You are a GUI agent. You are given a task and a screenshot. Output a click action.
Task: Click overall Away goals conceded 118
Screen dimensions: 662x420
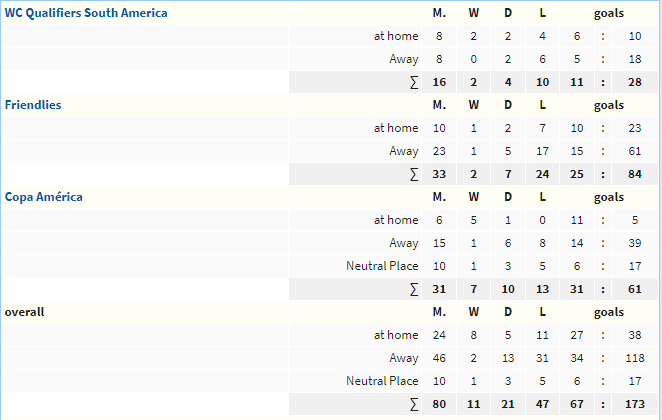(635, 358)
